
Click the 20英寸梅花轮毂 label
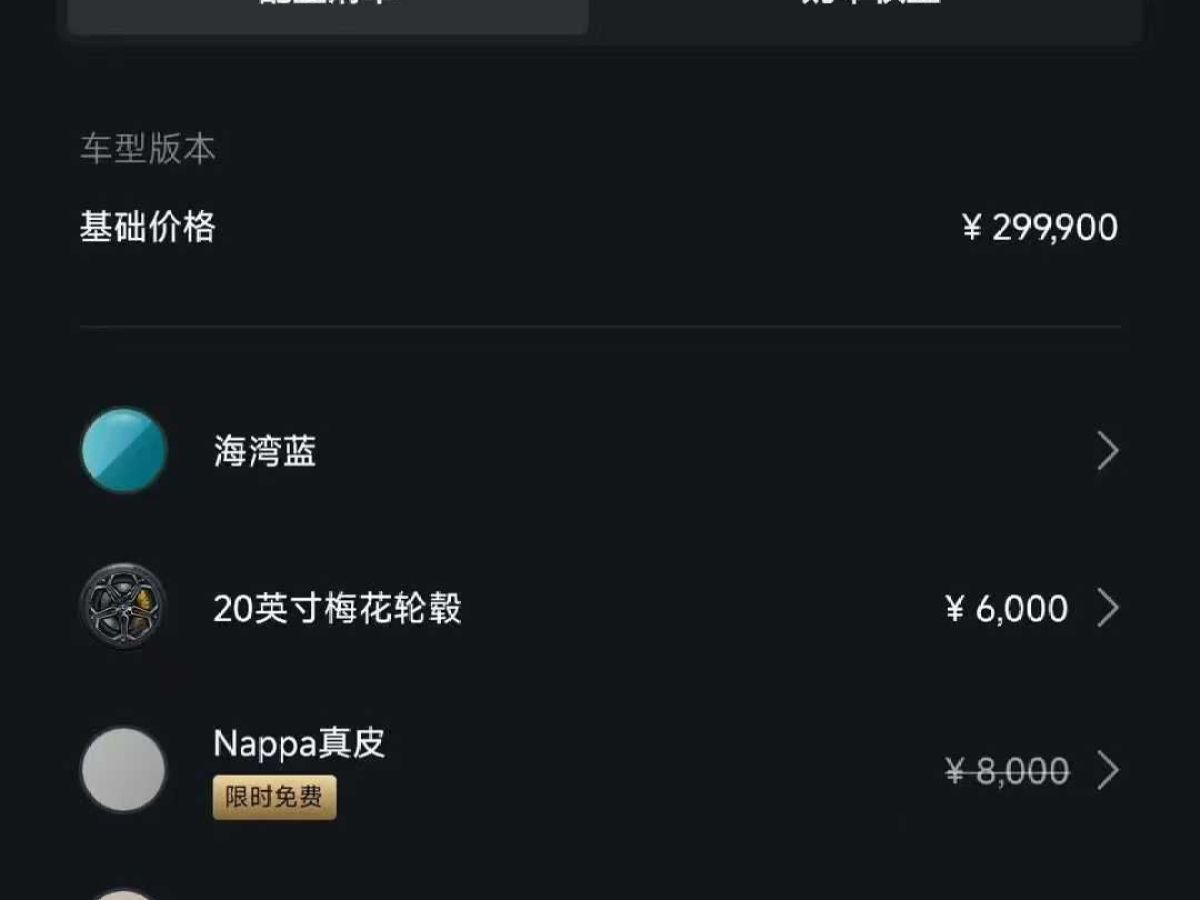[x=337, y=608]
